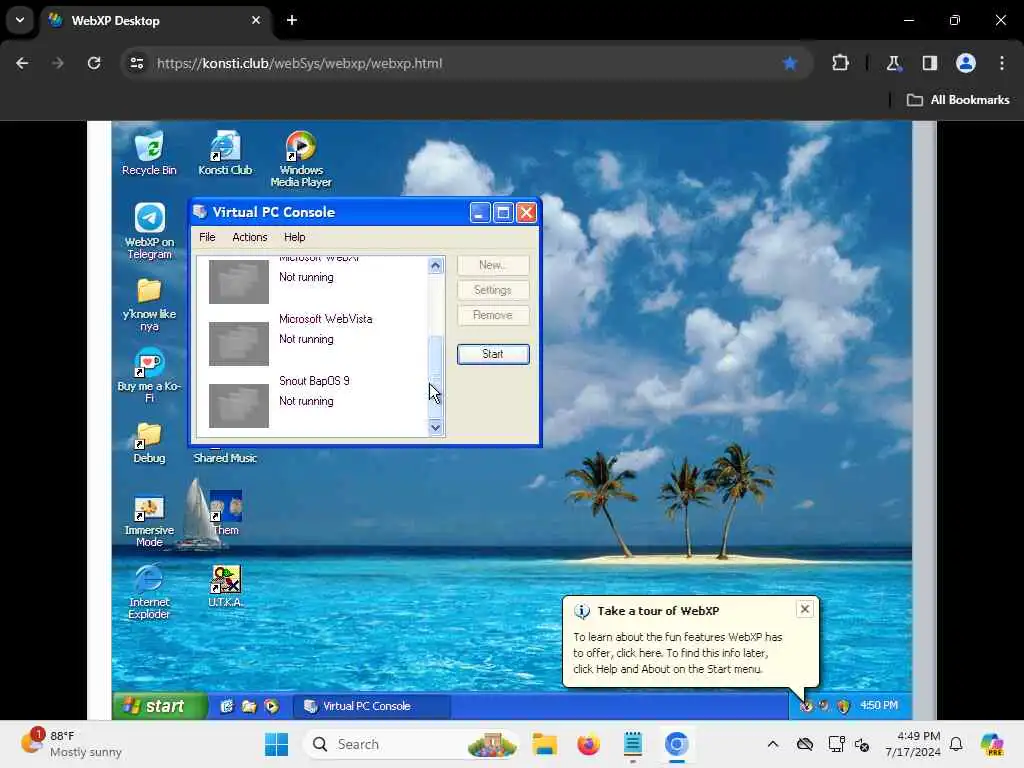1024x768 pixels.
Task: Open the notepad app icon in Windows taskbar
Action: point(633,744)
